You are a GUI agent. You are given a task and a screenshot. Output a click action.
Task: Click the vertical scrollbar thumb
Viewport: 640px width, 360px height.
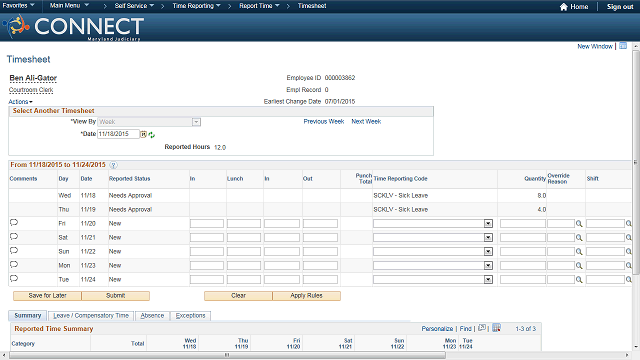[636, 162]
